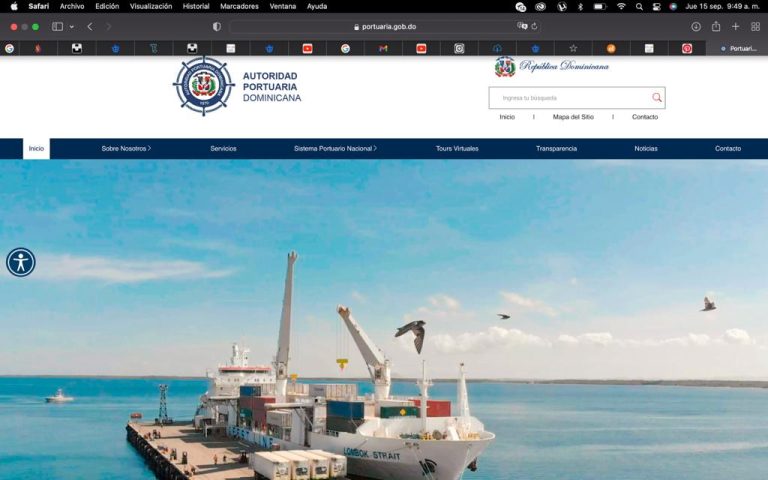Open the Tours Virtuales link
Image resolution: width=768 pixels, height=480 pixels.
pos(457,148)
